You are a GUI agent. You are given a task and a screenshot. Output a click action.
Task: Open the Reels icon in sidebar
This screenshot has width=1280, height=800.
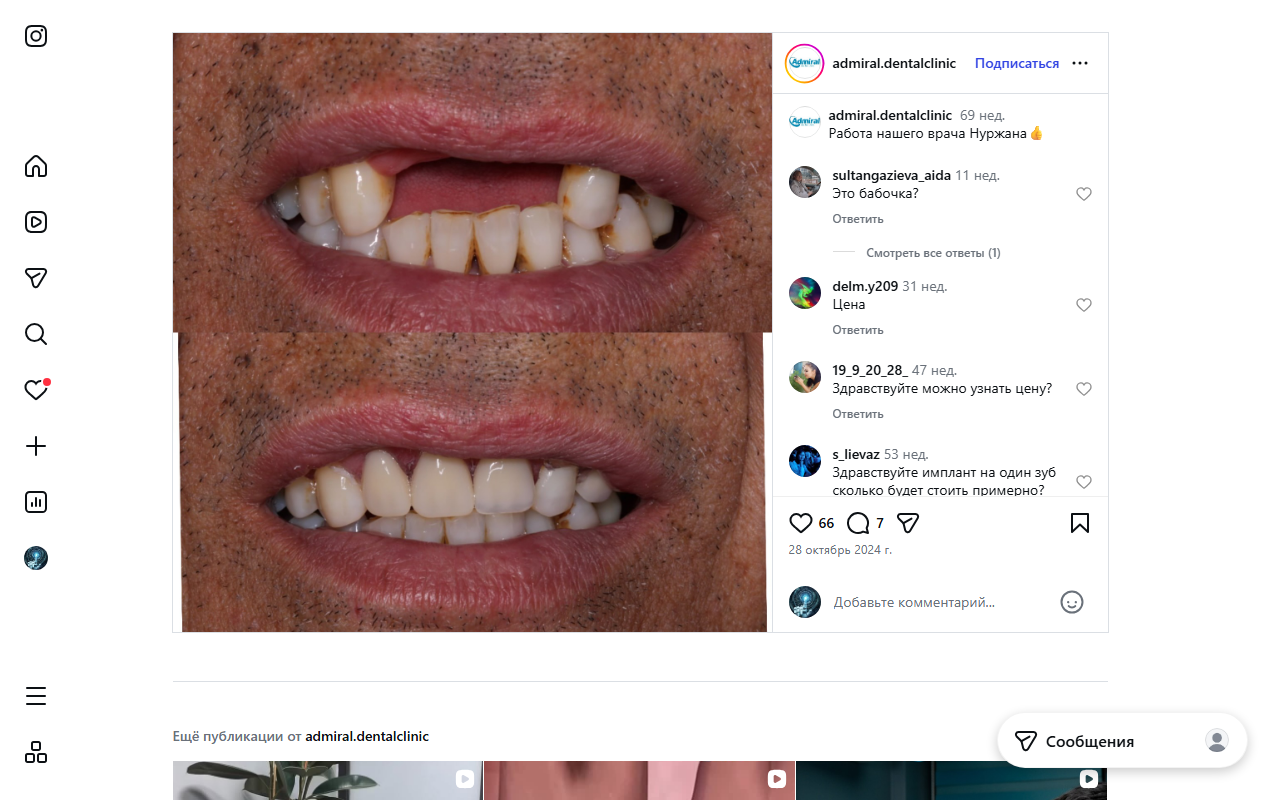[36, 222]
